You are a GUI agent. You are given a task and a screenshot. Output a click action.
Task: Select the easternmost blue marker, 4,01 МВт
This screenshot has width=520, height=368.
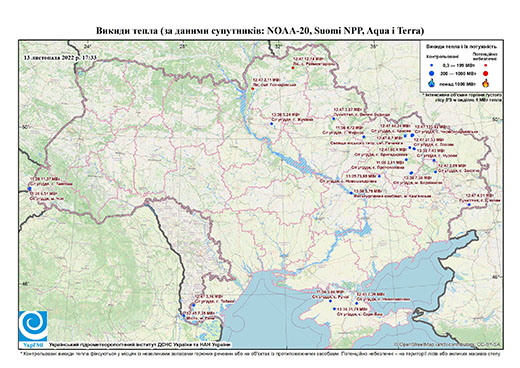click(x=469, y=204)
